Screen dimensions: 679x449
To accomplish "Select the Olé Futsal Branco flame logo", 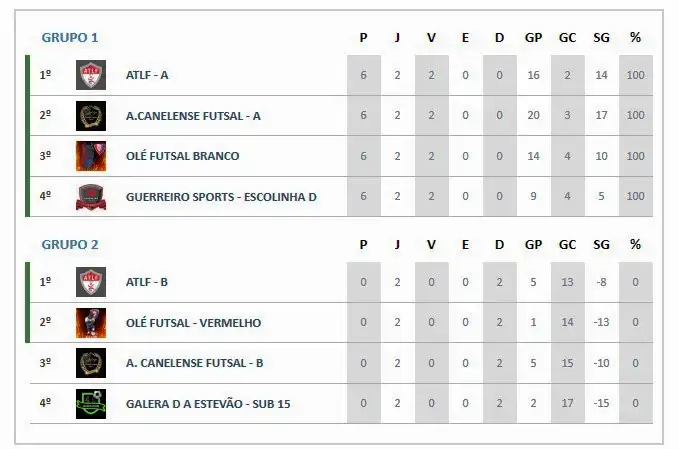I will (91, 156).
